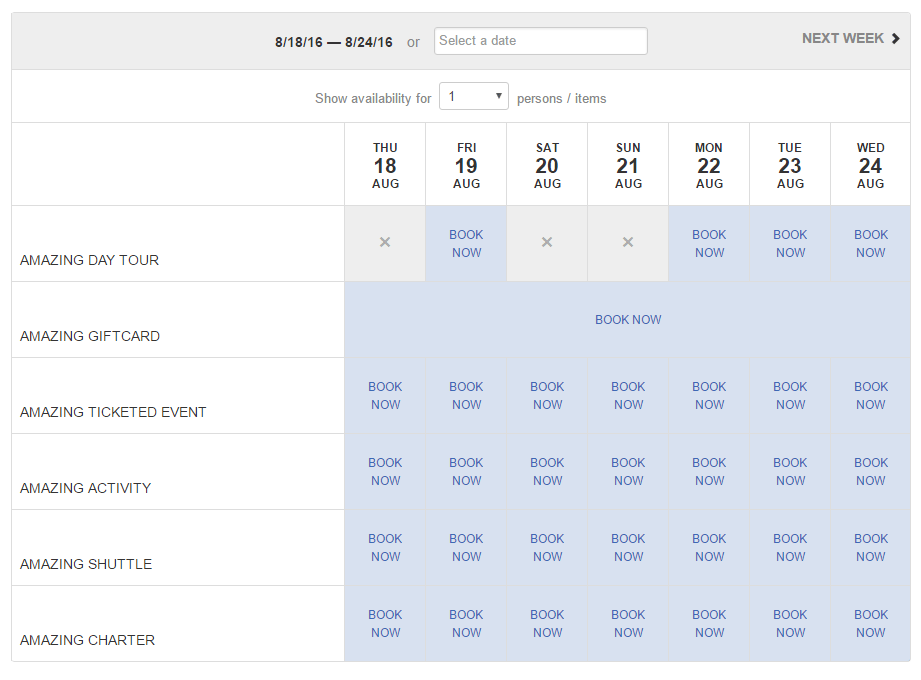Viewport: 921px width, 680px height.
Task: Book Amazing Ticketed Event on Thursday 18
Action: pyautogui.click(x=385, y=396)
